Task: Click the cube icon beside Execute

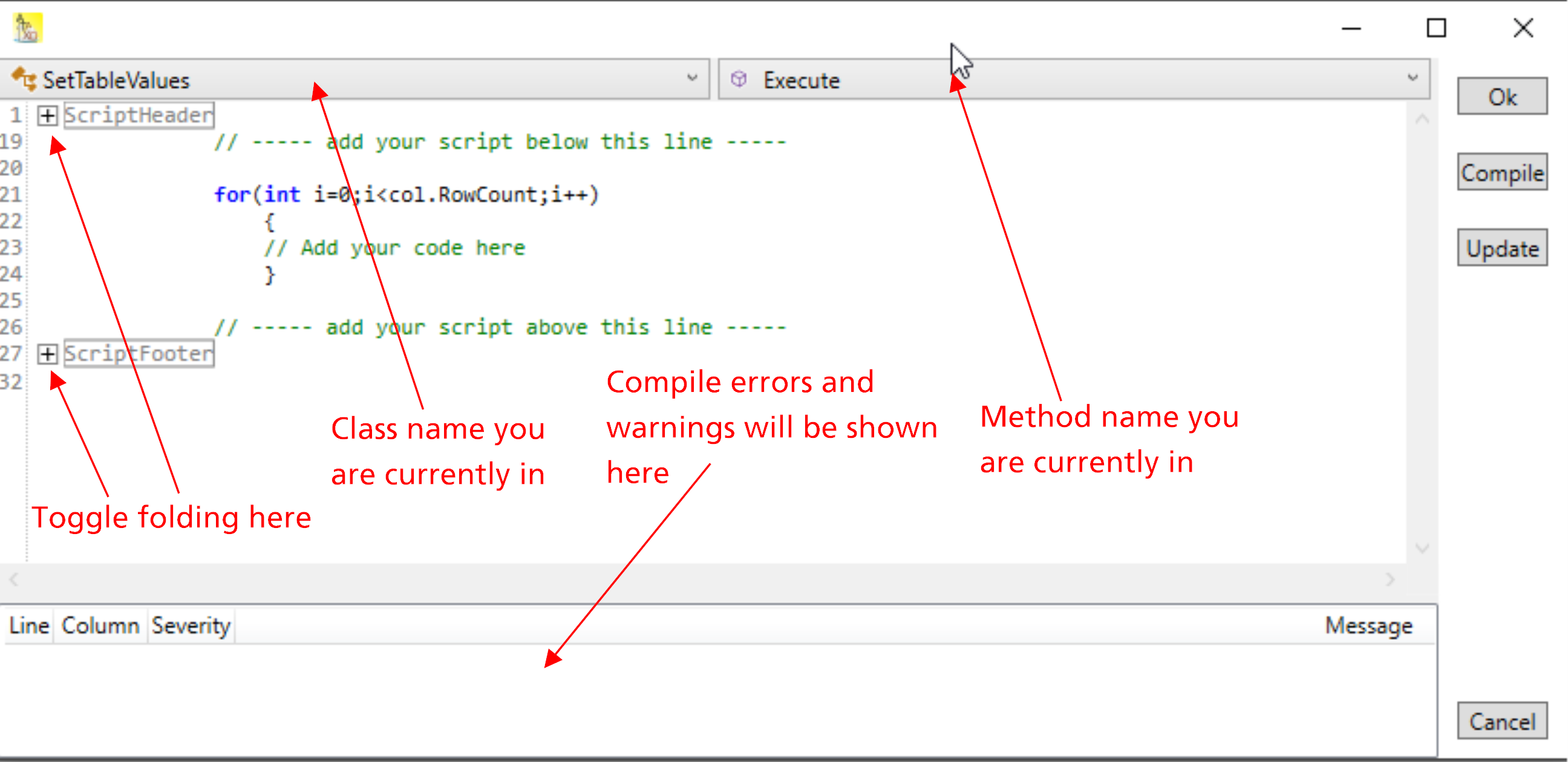Action: tap(740, 79)
